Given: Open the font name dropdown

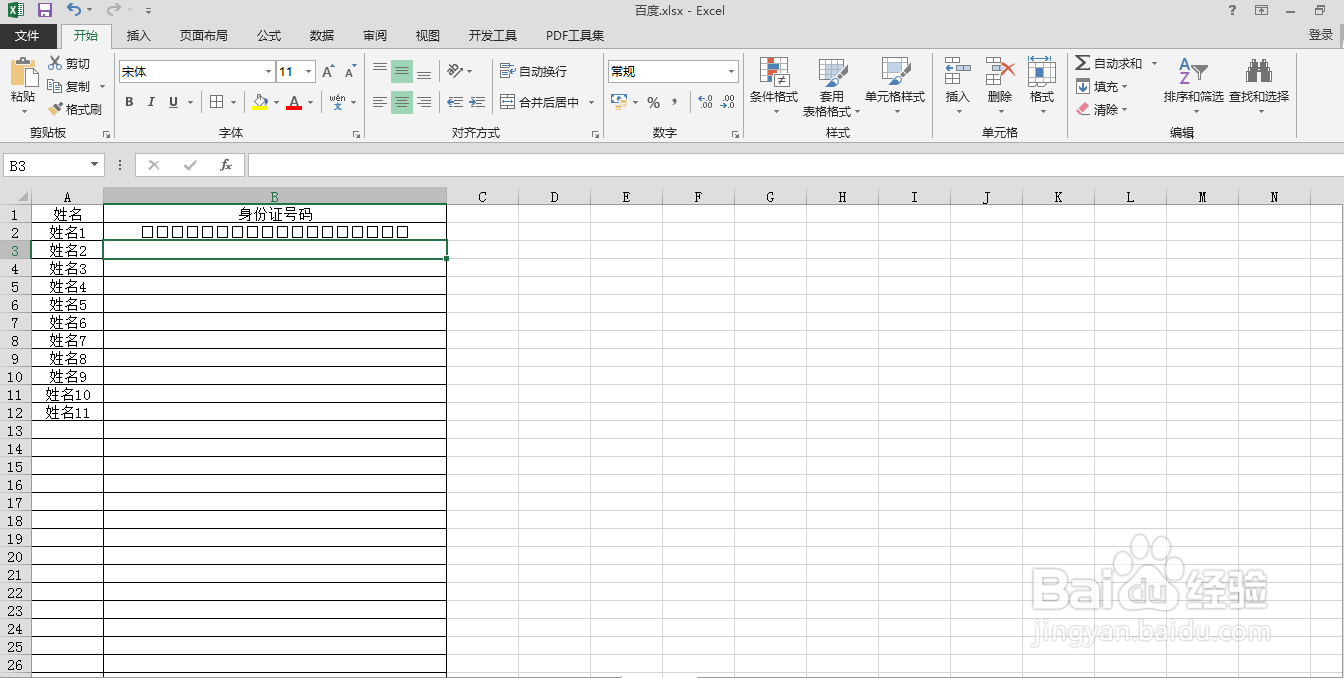Looking at the screenshot, I should [x=268, y=71].
